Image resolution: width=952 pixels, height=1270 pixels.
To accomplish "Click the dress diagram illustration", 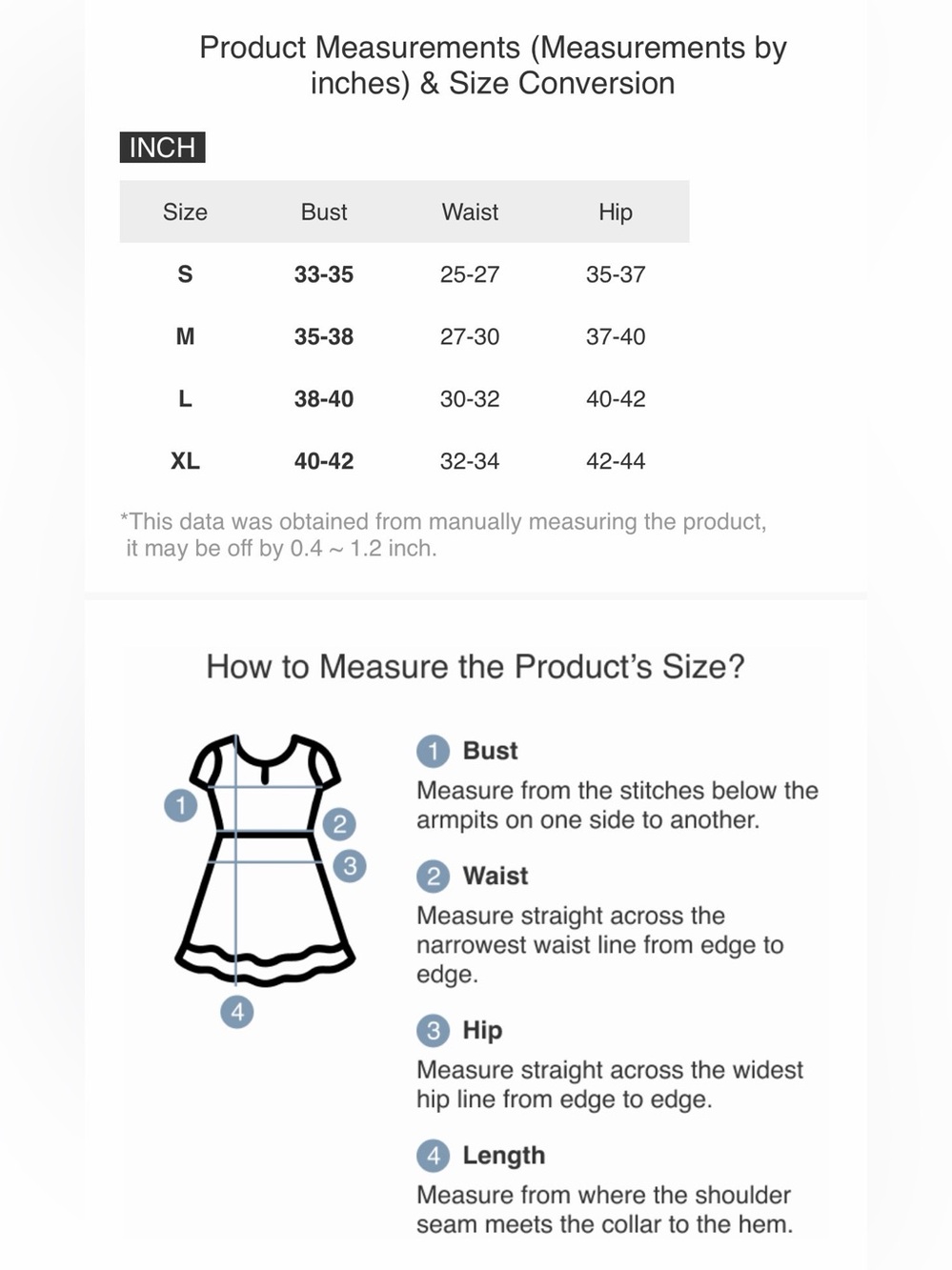I will tap(265, 859).
